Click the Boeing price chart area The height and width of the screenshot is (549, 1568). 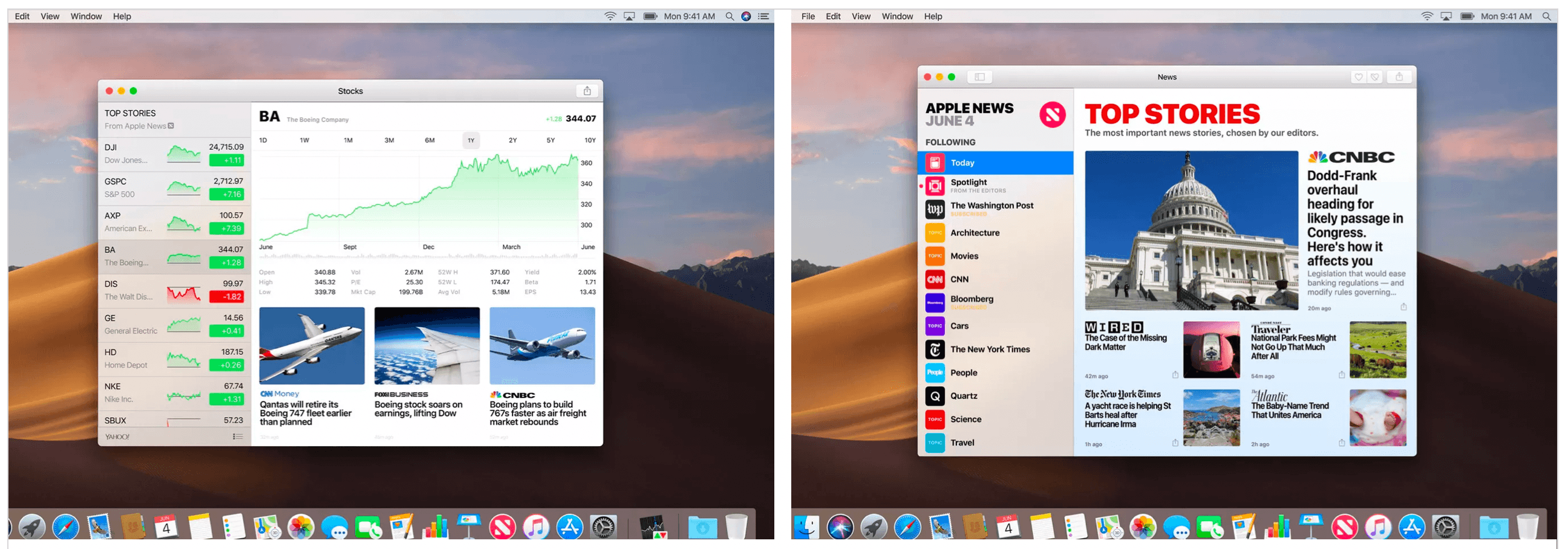pos(418,198)
